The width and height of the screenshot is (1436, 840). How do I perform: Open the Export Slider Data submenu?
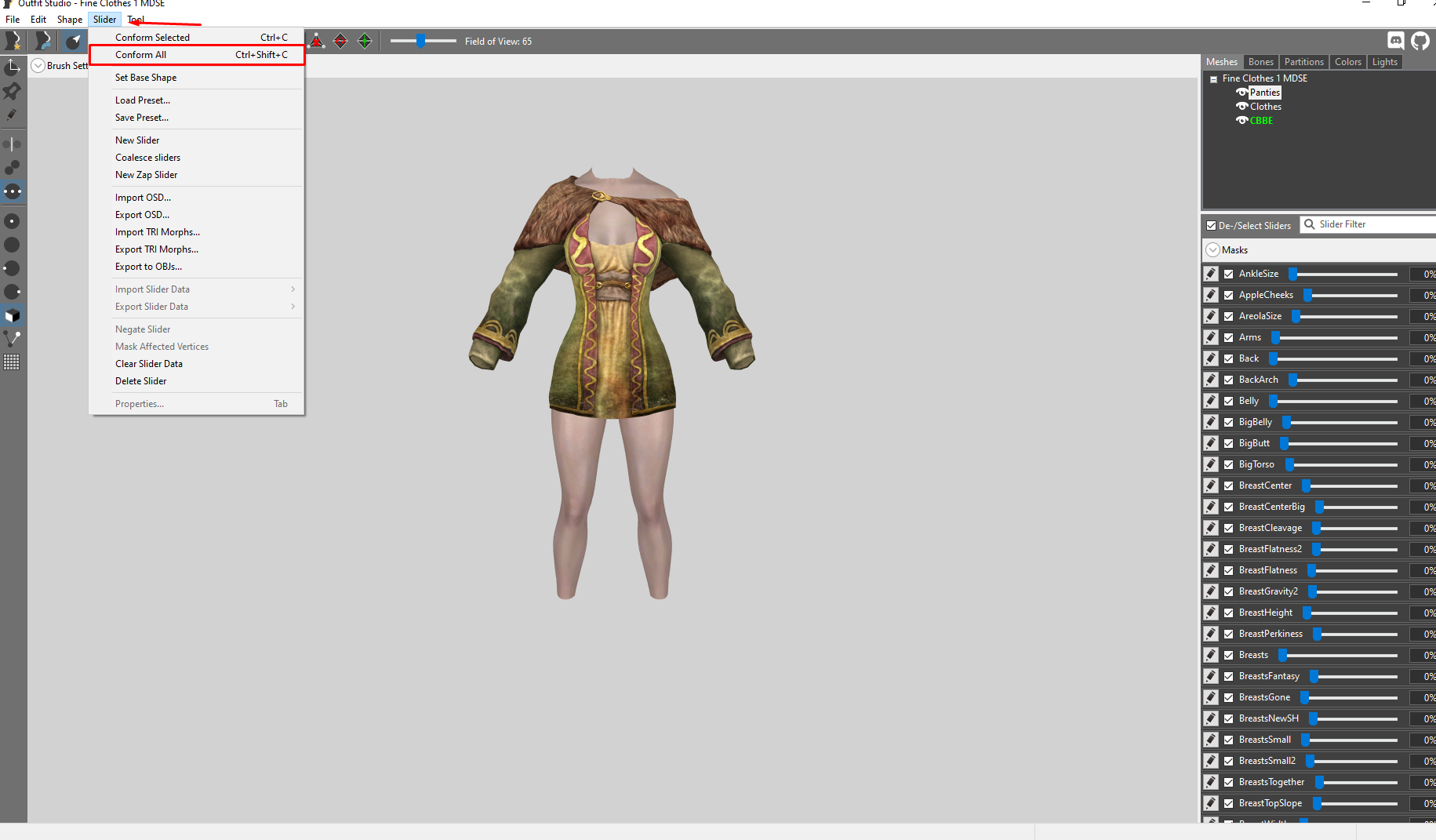(197, 307)
